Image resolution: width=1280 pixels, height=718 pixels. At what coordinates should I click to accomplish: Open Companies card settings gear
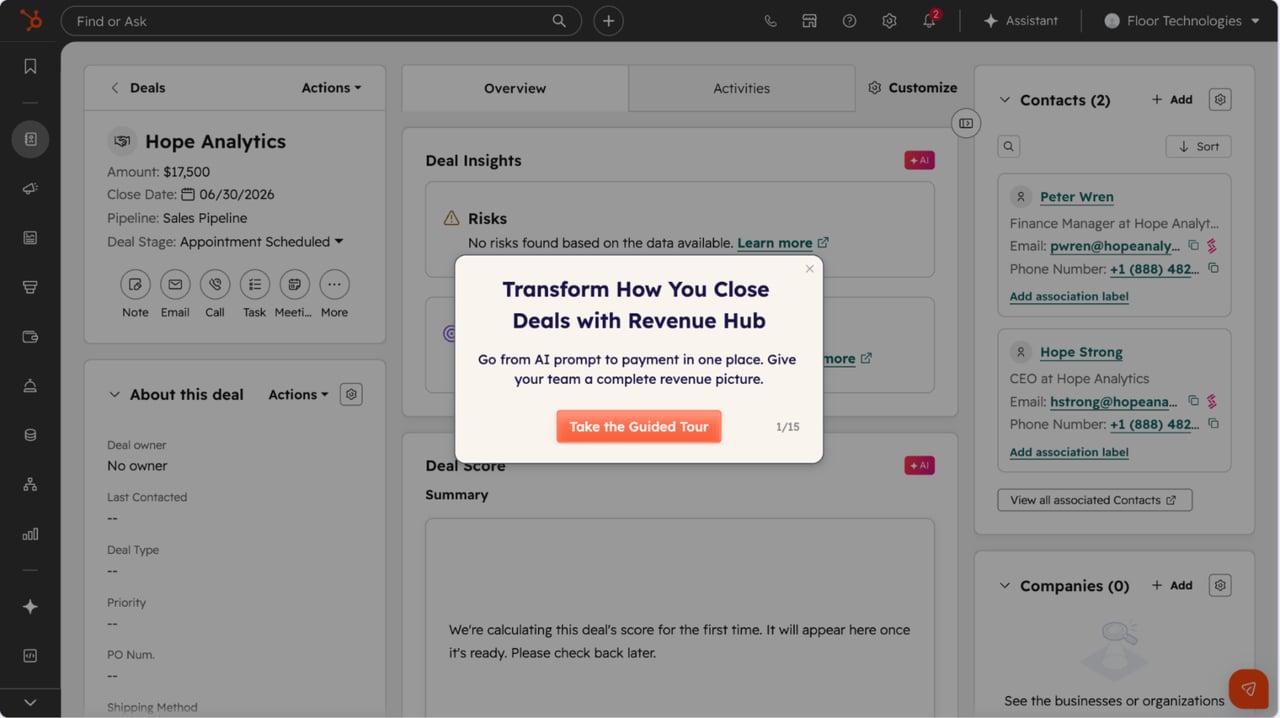(1219, 586)
